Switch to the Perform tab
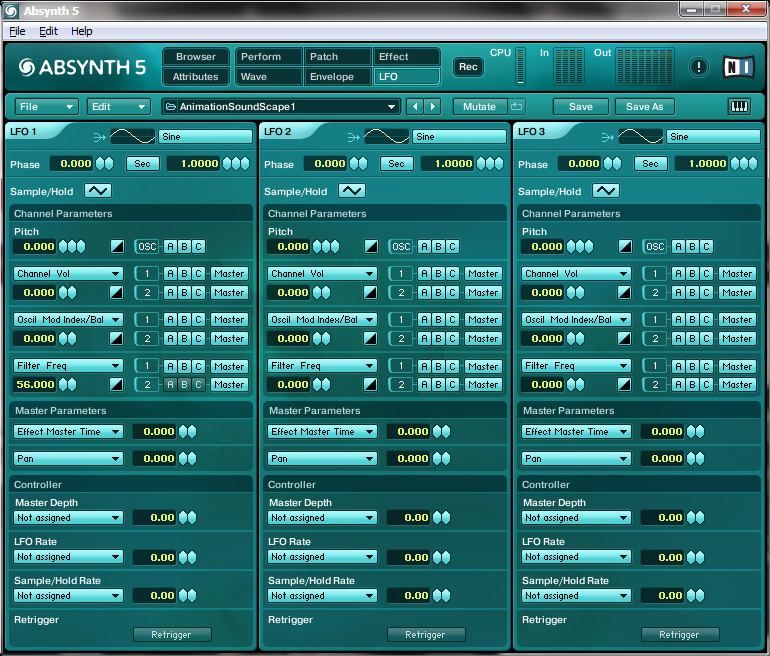This screenshot has height=656, width=770. pyautogui.click(x=269, y=56)
